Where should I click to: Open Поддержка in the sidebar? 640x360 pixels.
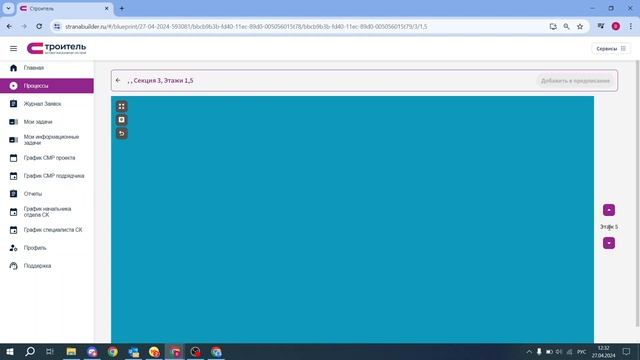[47, 266]
